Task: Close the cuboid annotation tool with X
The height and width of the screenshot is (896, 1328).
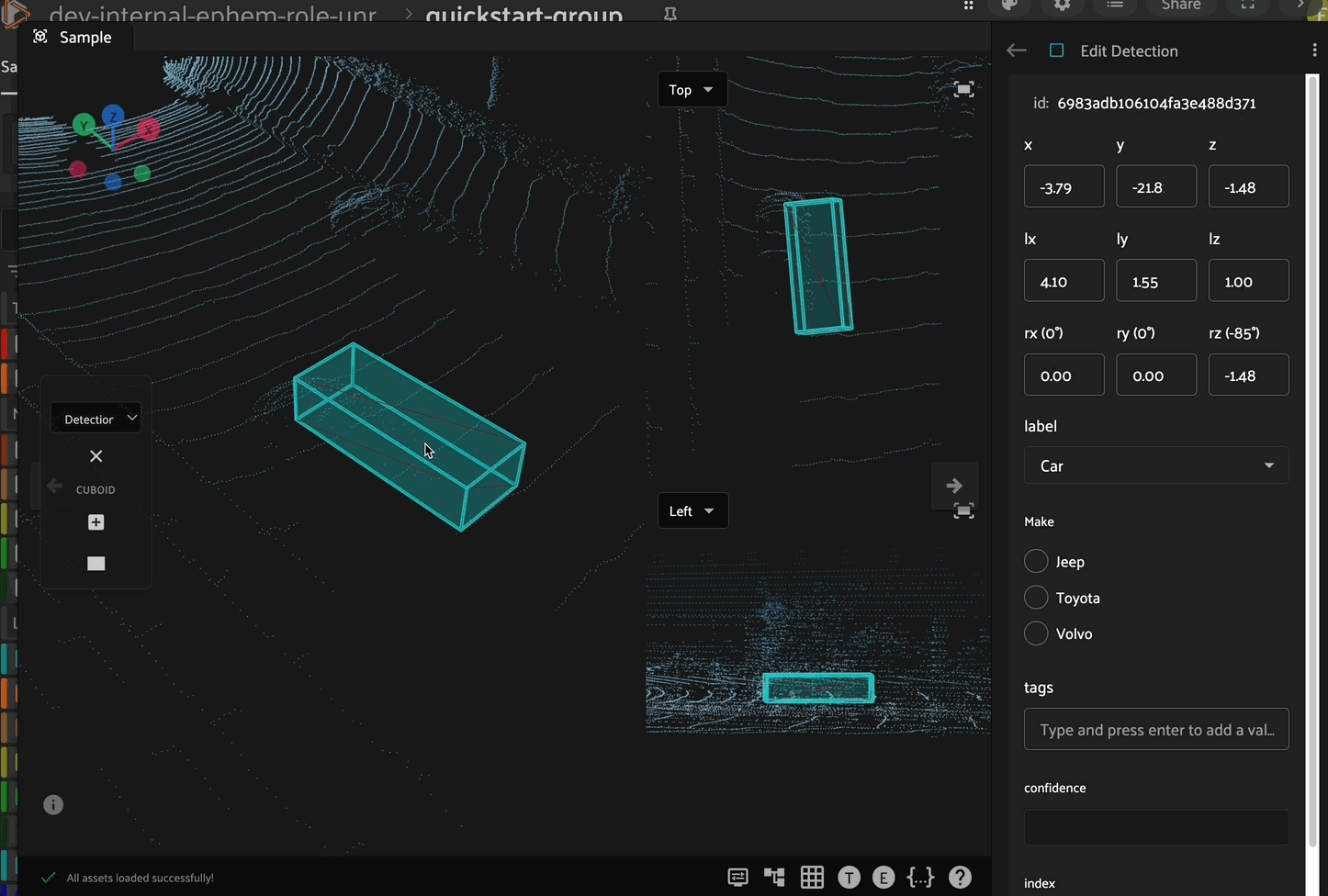Action: (96, 456)
